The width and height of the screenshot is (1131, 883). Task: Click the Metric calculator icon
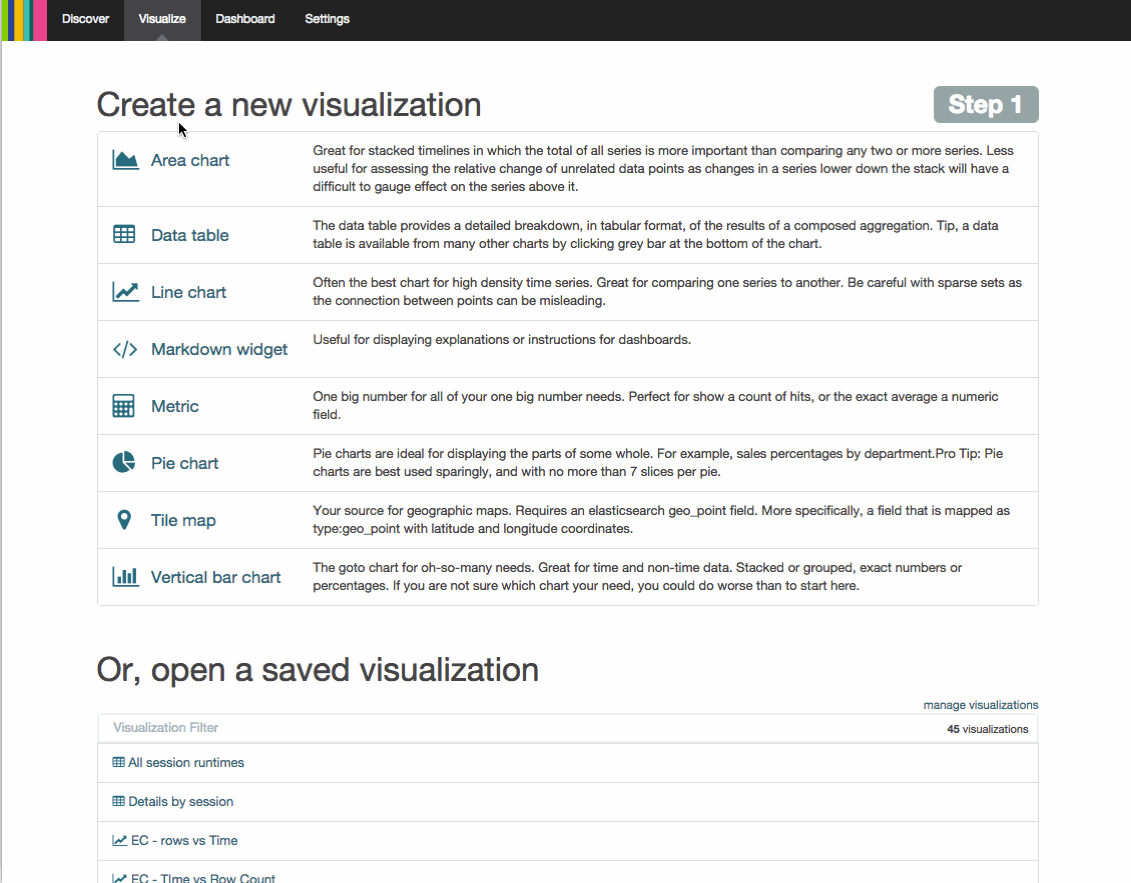pos(124,406)
